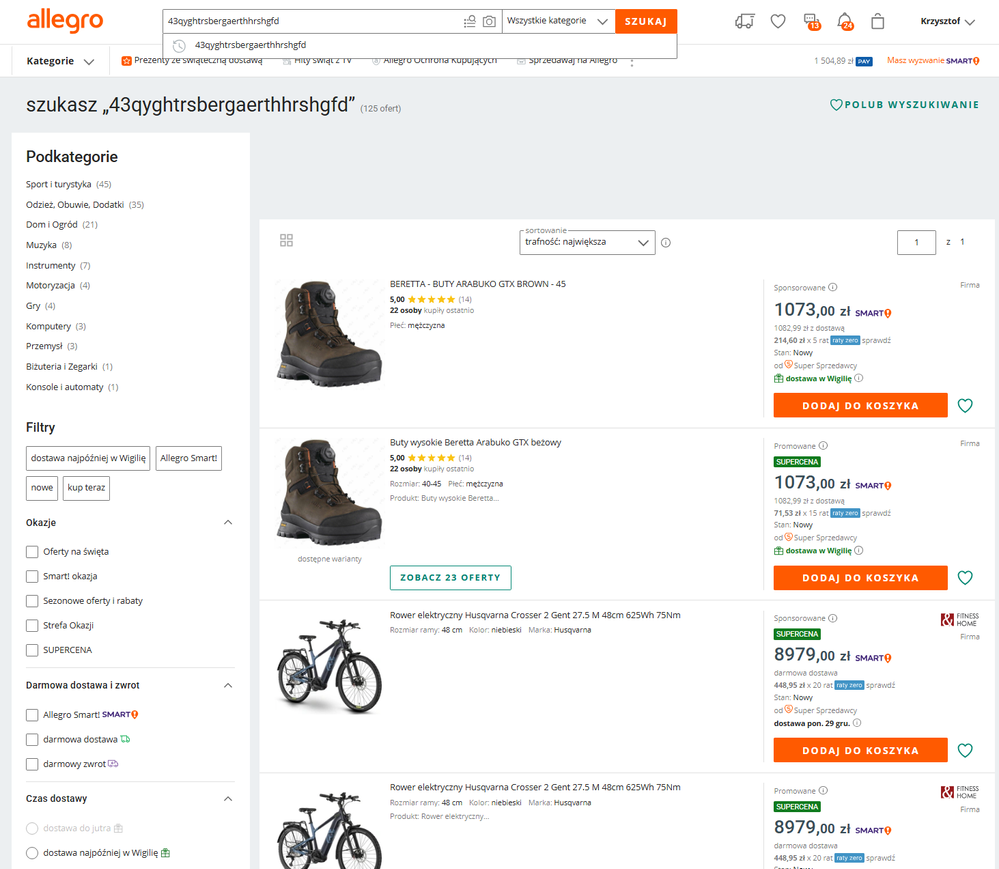Select 'dostawa najpóźniej w Wigilię' radio button
This screenshot has width=999, height=869.
point(32,853)
